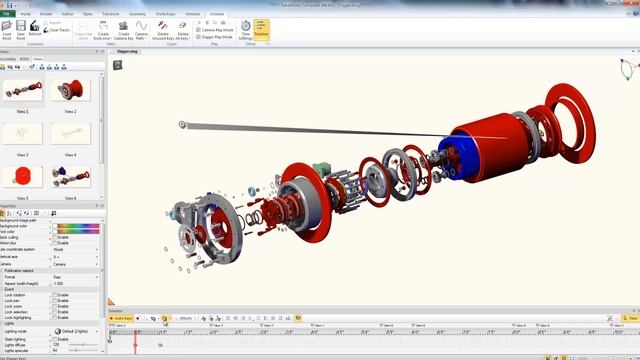Image resolution: width=640 pixels, height=360 pixels.
Task: Click the Delete All Keys eraser icon
Action: 182,26
